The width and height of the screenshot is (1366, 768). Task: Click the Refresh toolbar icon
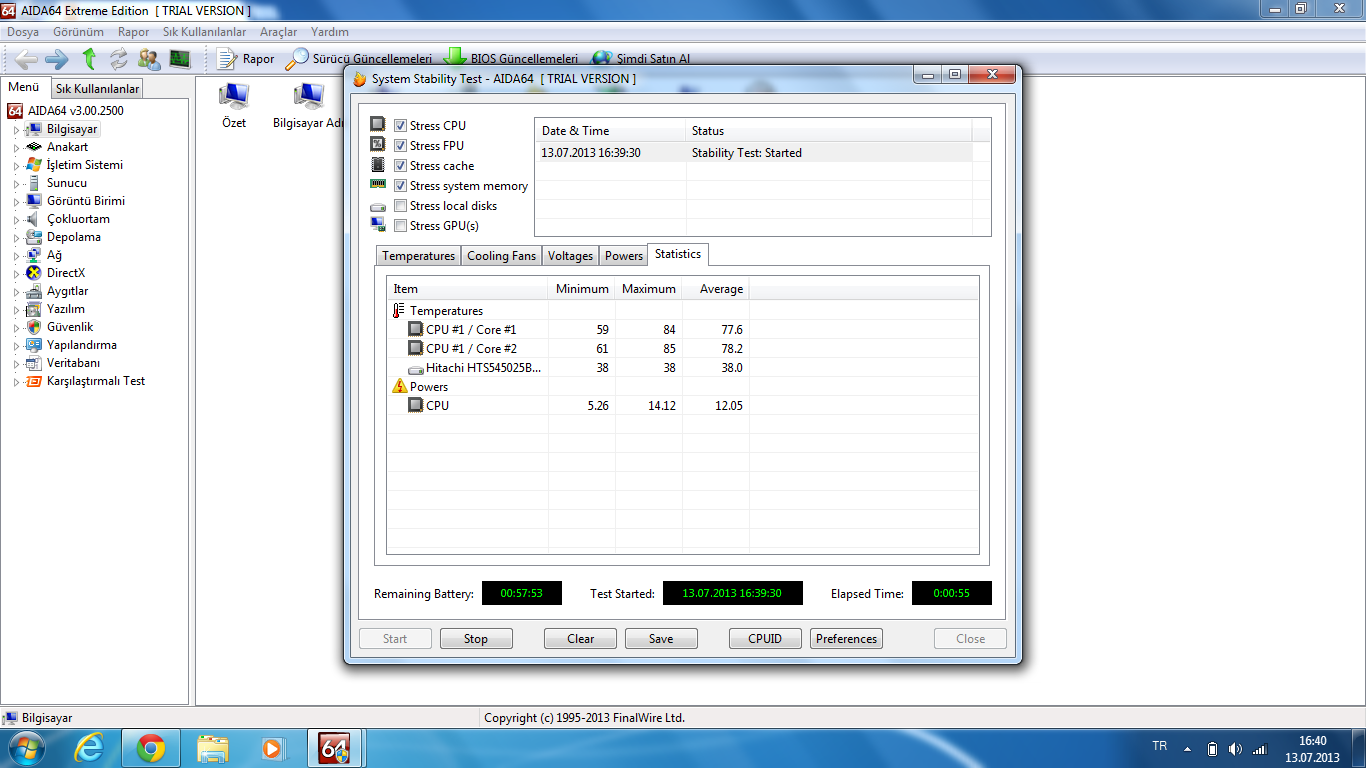119,59
